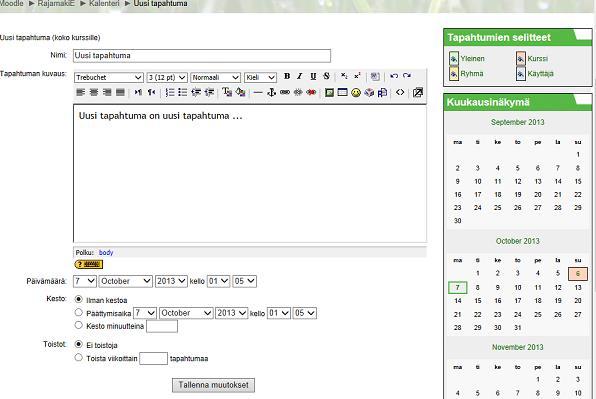Toggle strikethrough formatting in the editor
The width and height of the screenshot is (596, 399).
[326, 76]
